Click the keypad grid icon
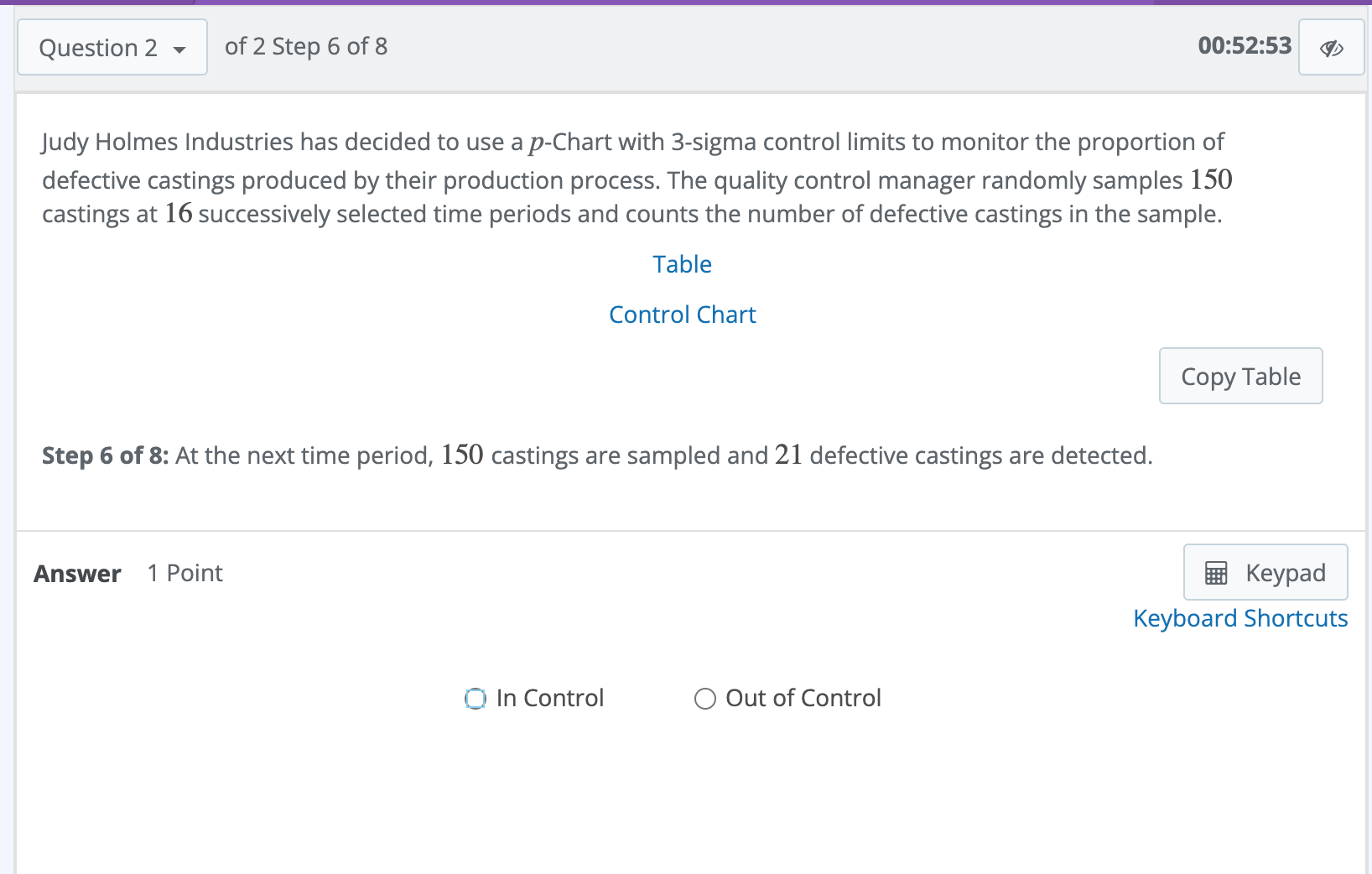 (x=1216, y=573)
